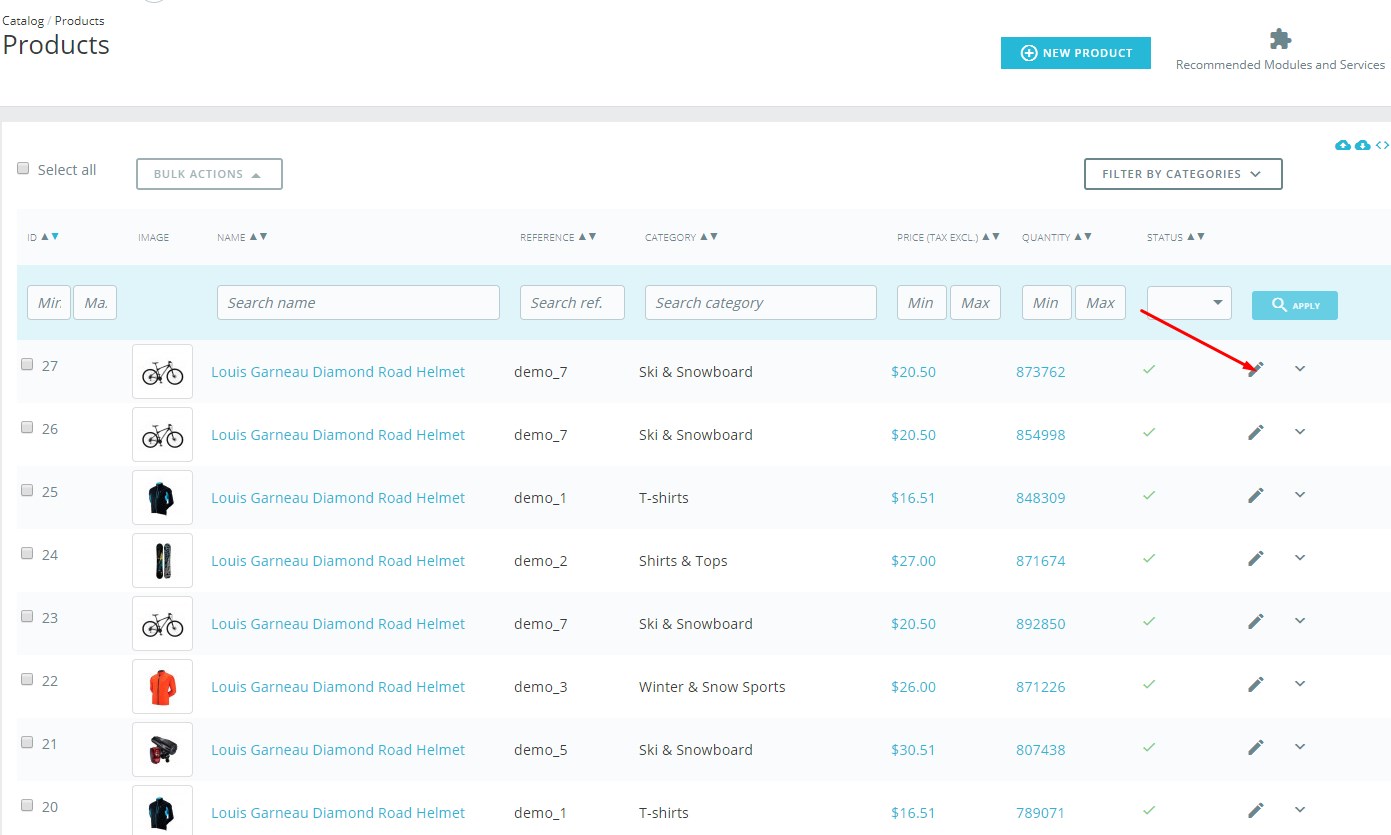Viewport: 1391px width, 835px height.
Task: Sort by the Name column header
Action: [231, 237]
